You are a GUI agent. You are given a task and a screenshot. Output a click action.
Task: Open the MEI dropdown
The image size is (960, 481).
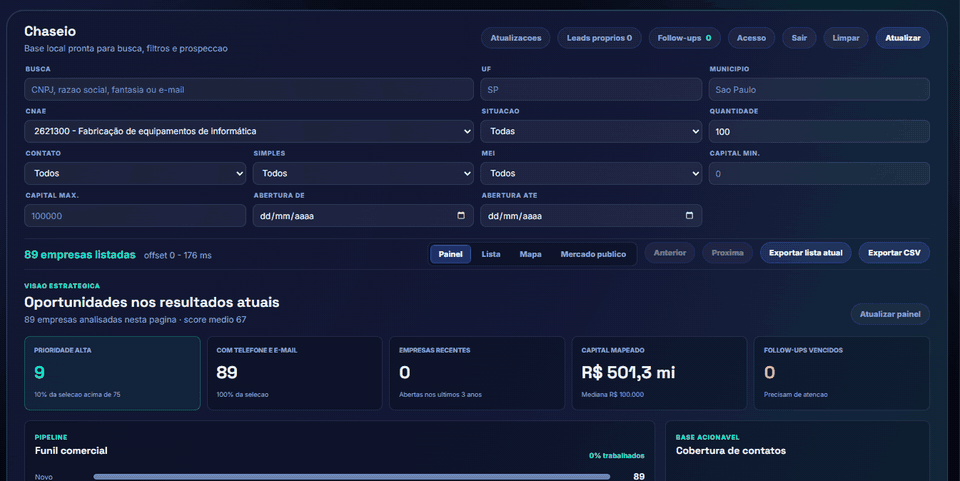(x=591, y=174)
